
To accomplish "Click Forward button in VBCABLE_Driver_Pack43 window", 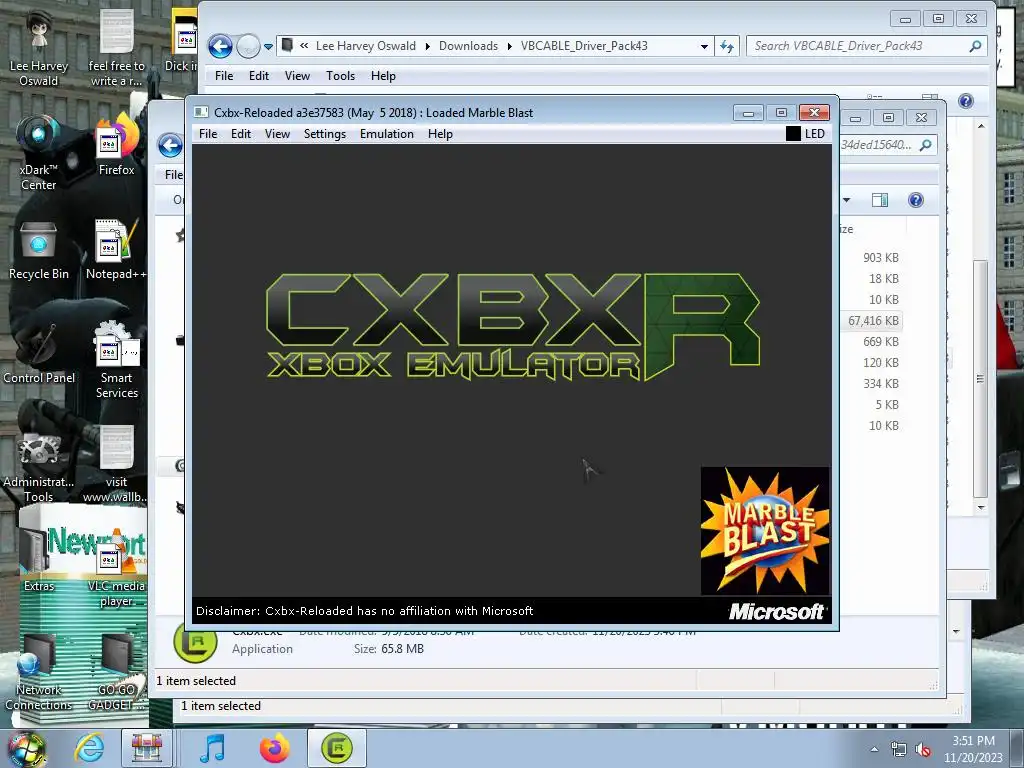I will 248,46.
